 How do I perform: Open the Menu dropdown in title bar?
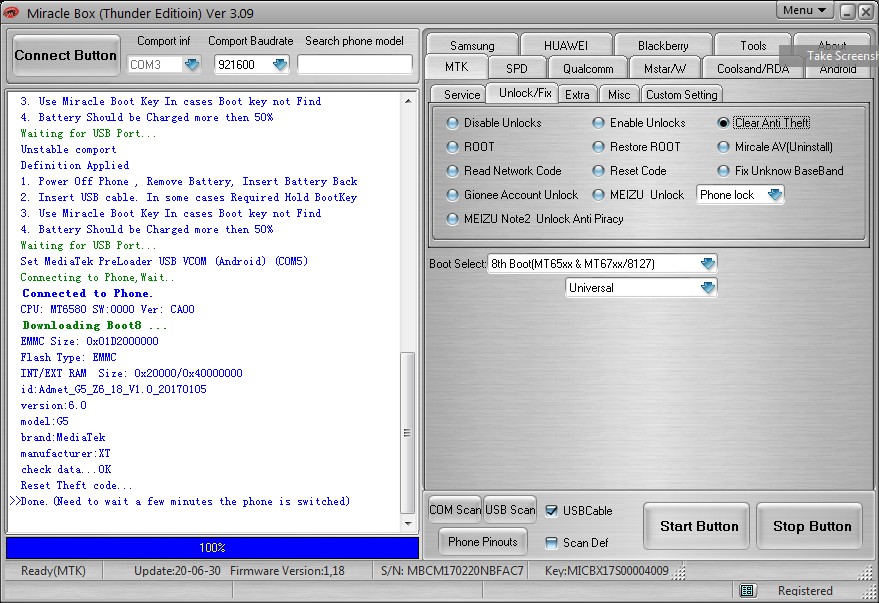click(x=804, y=10)
